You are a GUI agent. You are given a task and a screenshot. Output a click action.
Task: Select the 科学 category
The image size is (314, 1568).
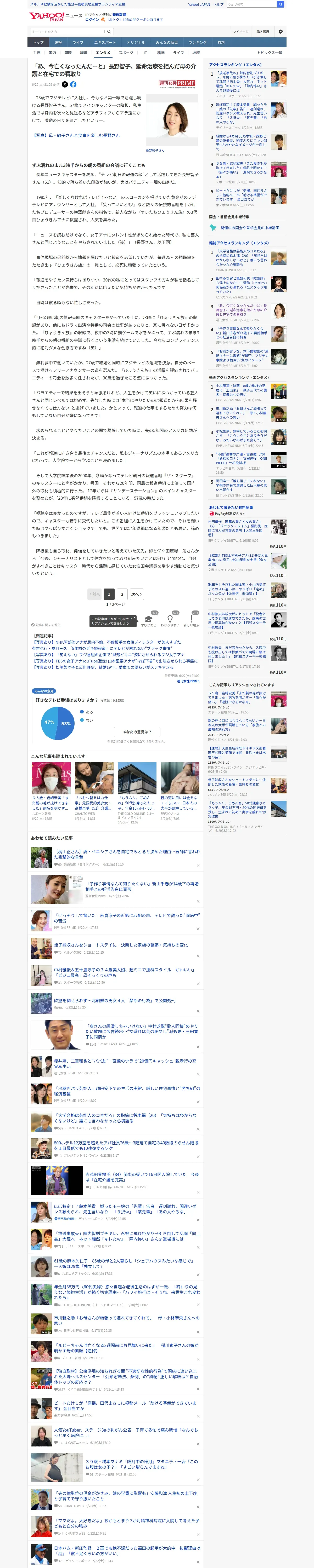(161, 53)
